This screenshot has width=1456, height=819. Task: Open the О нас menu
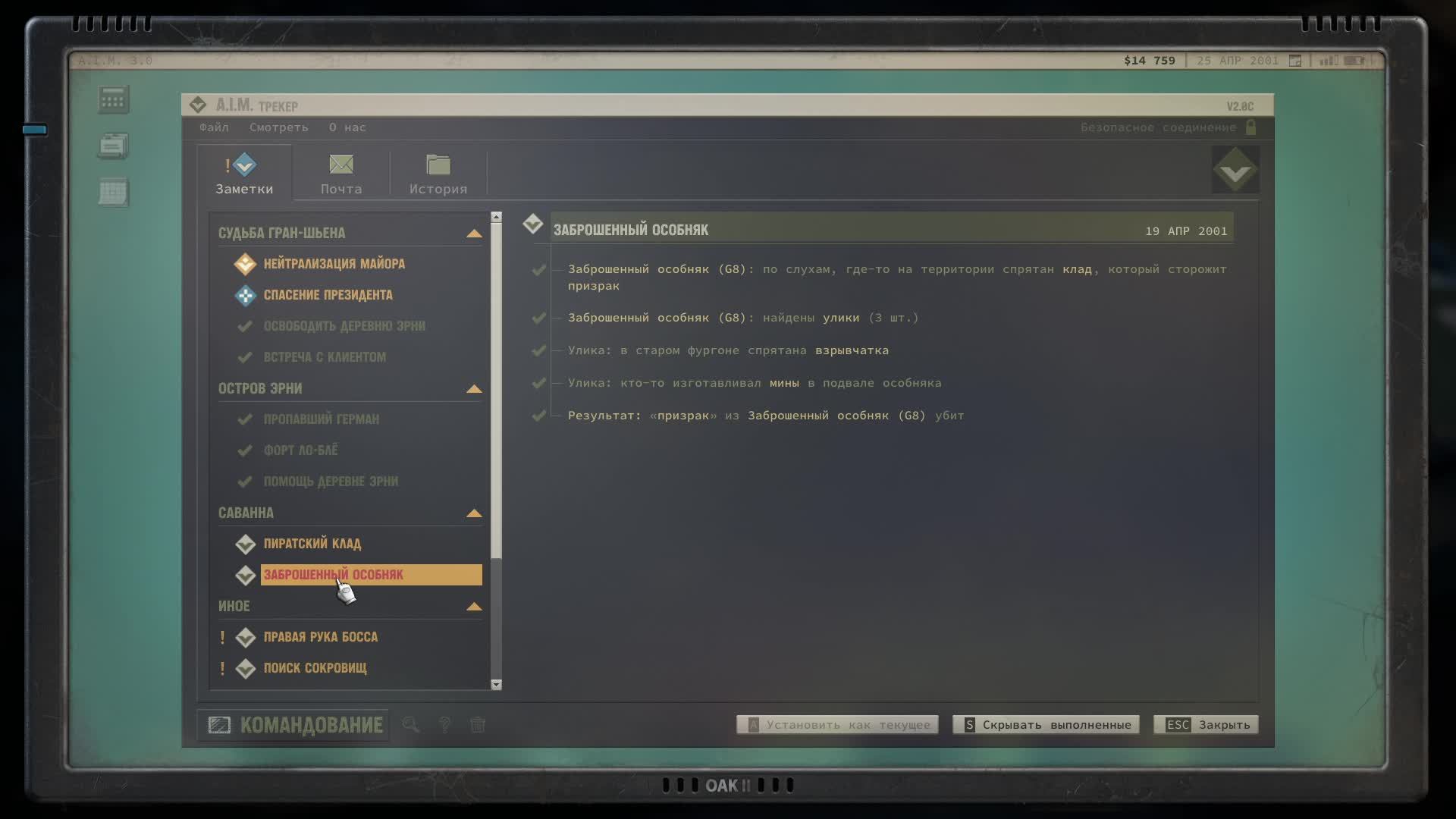point(347,127)
